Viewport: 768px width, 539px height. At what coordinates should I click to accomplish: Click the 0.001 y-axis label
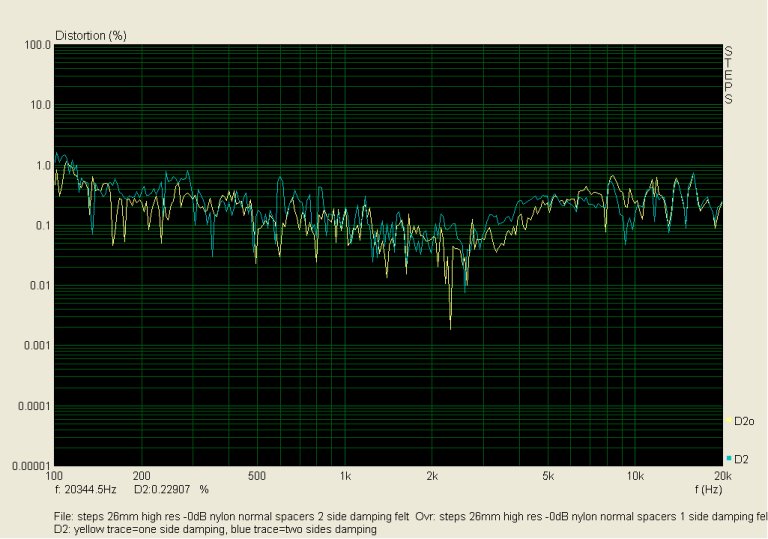pos(38,346)
